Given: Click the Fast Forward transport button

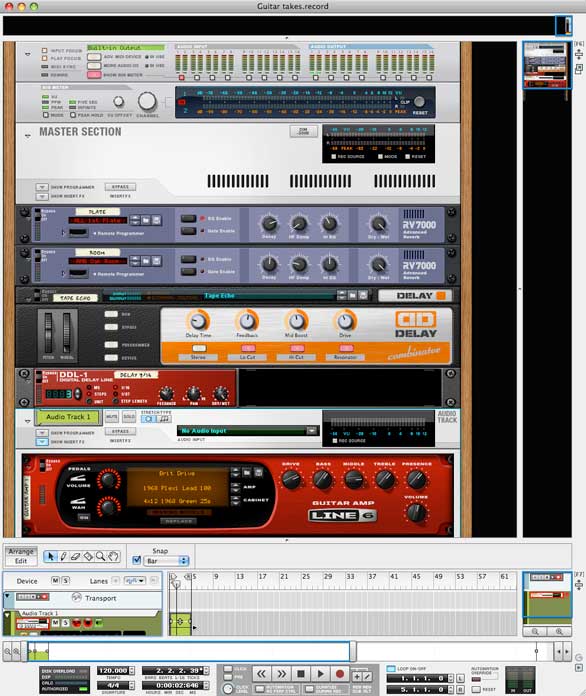Looking at the screenshot, I should click(281, 674).
